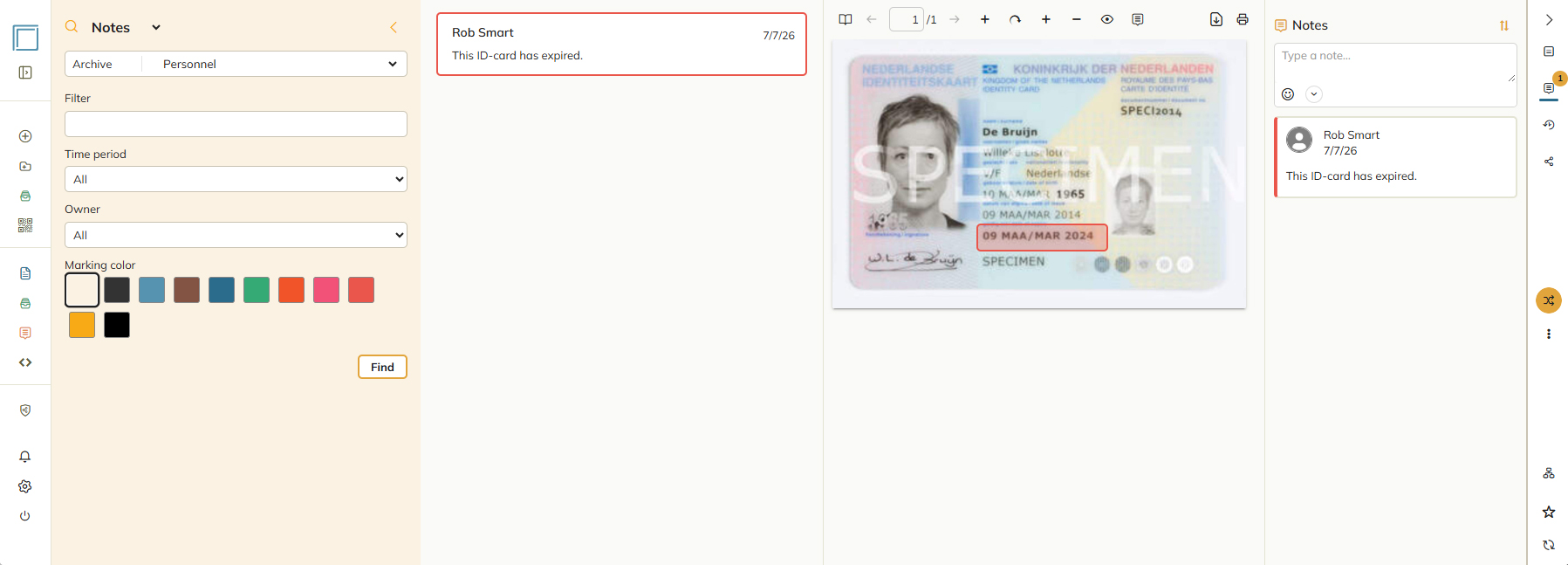Click the power logout icon
This screenshot has width=1568, height=565.
[25, 516]
